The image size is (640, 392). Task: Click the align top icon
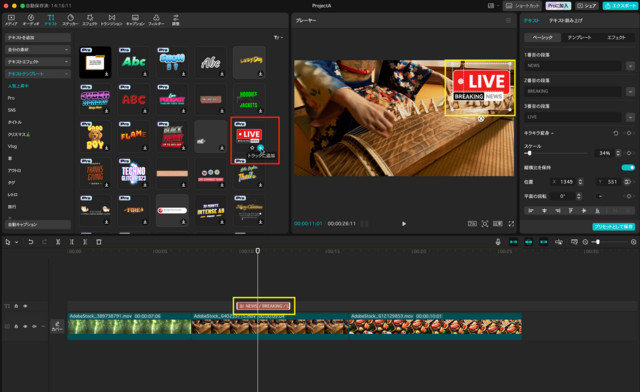point(571,211)
